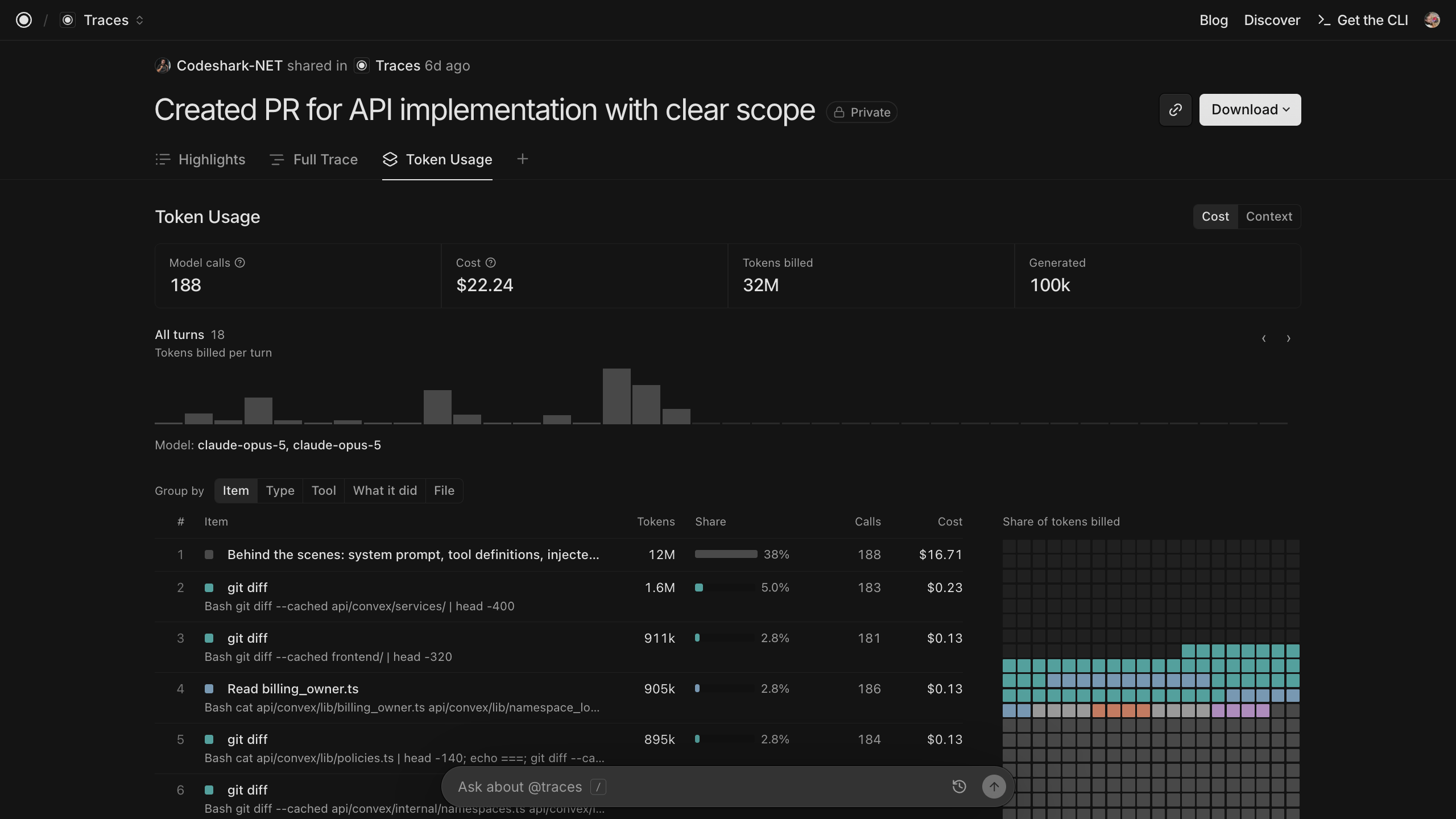Image resolution: width=1456 pixels, height=819 pixels.
Task: Go to previous turns with left chevron
Action: [1264, 339]
